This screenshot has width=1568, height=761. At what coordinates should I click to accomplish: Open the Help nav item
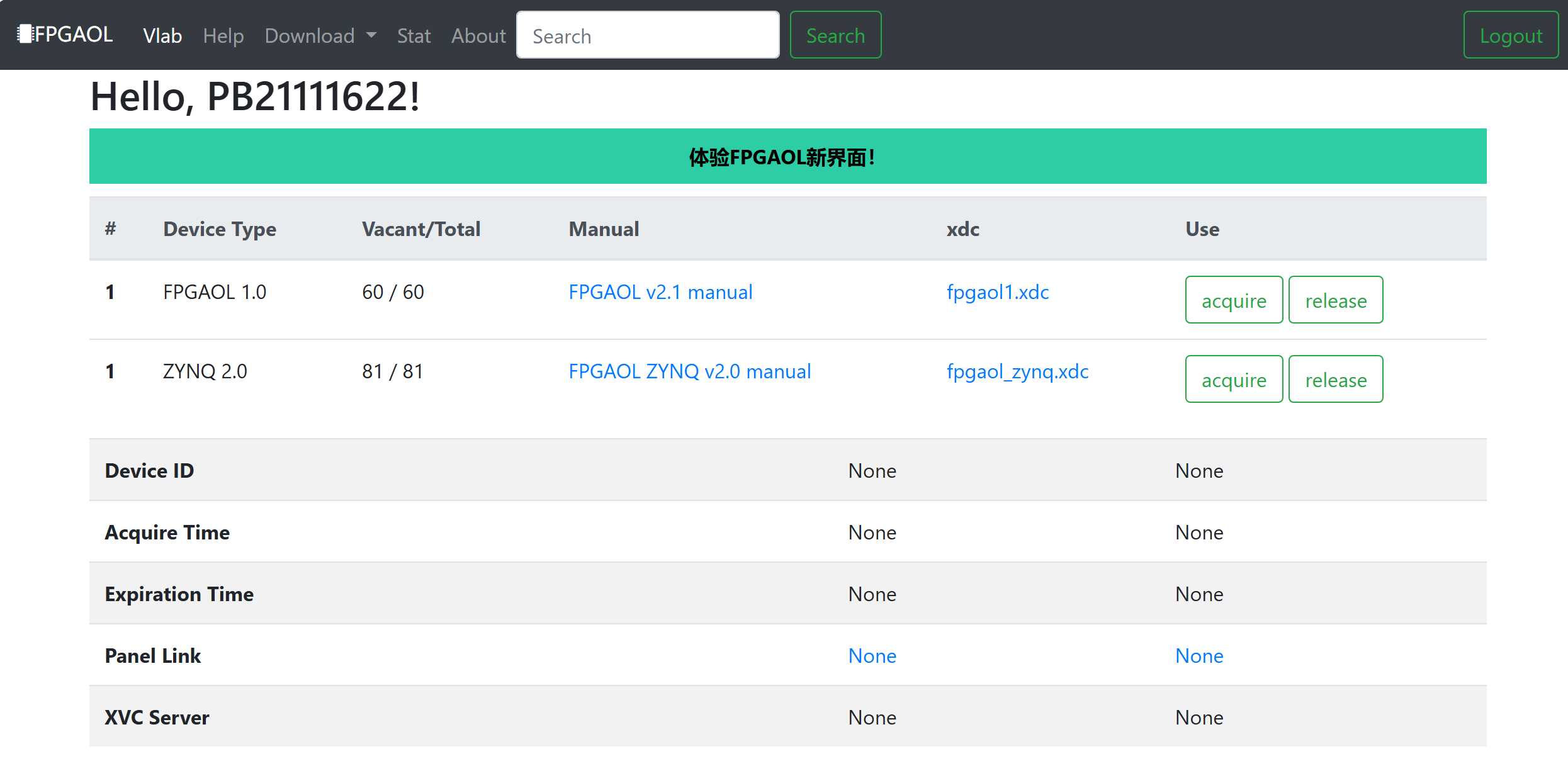223,36
